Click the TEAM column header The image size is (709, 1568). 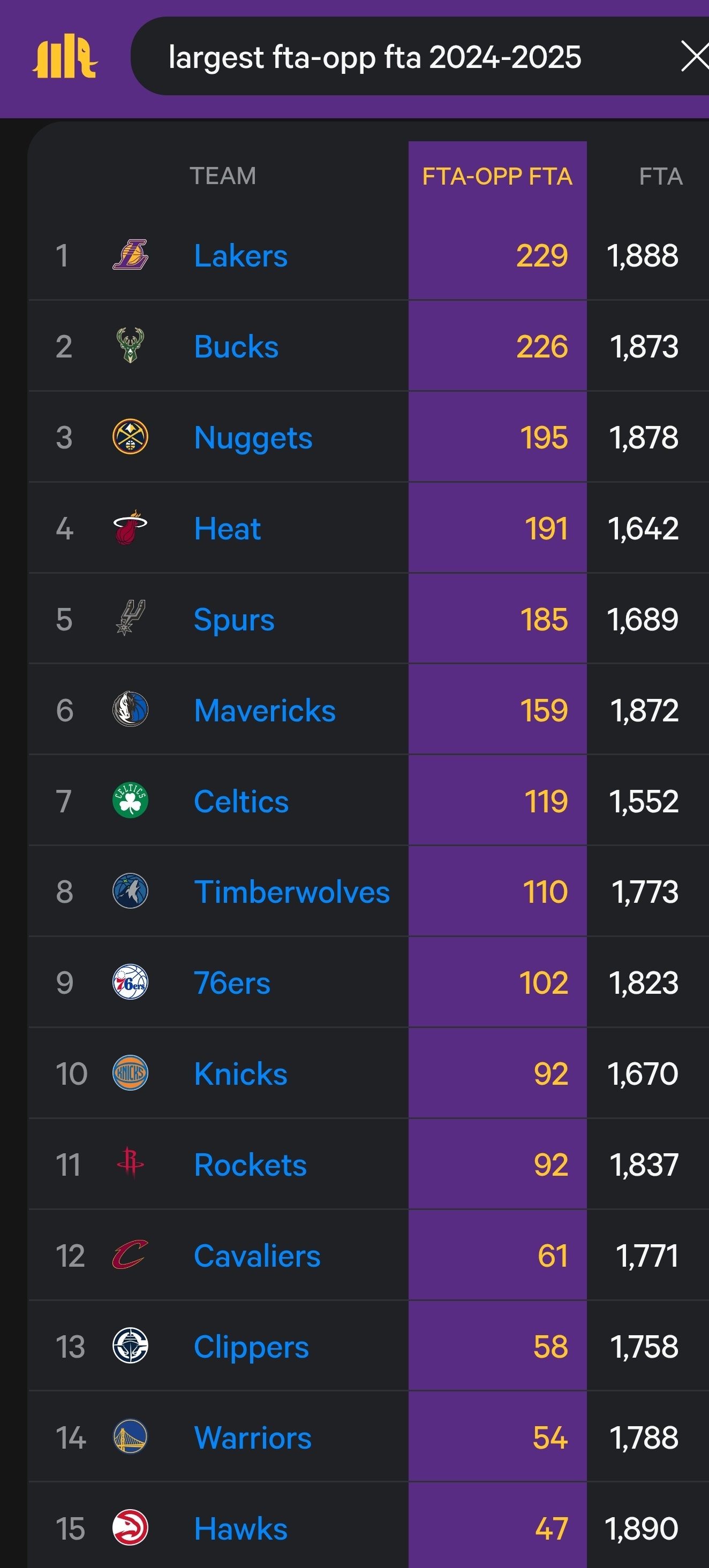tap(223, 176)
